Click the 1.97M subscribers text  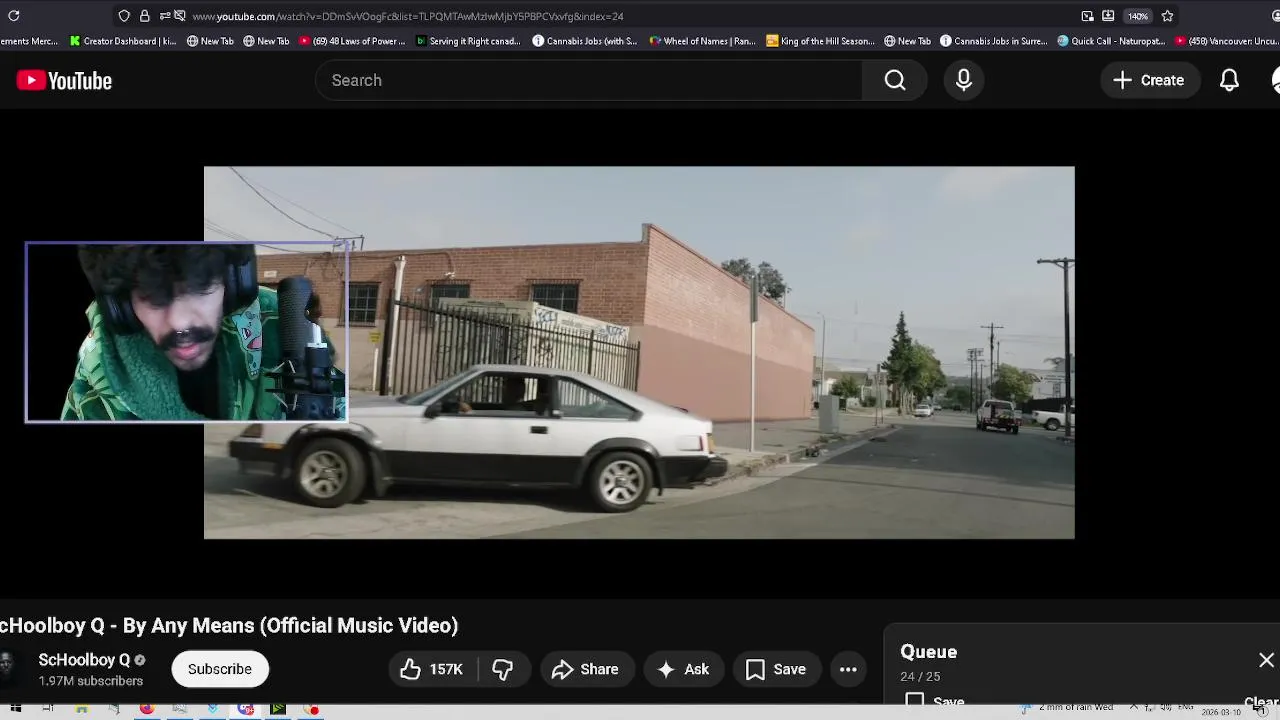click(x=91, y=681)
